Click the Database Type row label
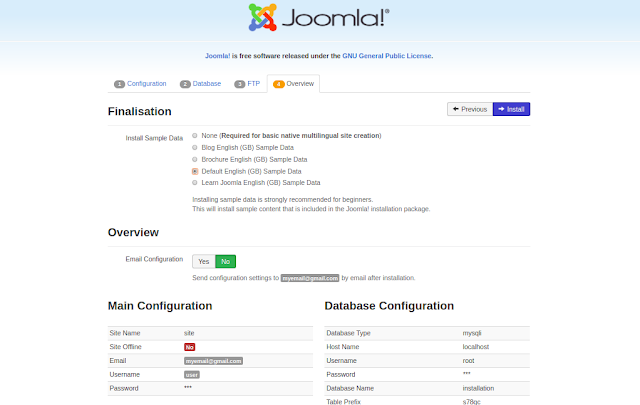The height and width of the screenshot is (405, 640). (x=348, y=333)
